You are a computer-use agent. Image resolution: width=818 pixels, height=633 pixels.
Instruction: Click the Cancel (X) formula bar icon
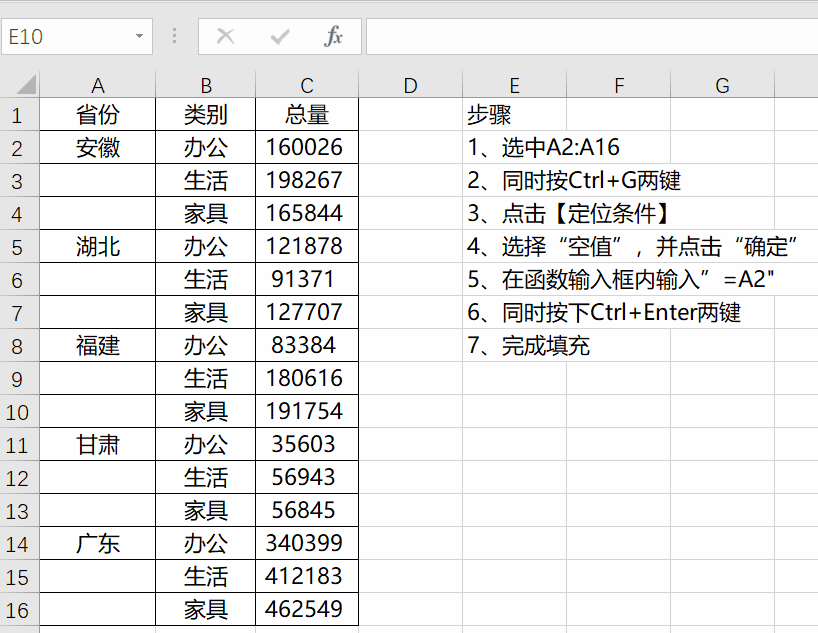[x=226, y=37]
